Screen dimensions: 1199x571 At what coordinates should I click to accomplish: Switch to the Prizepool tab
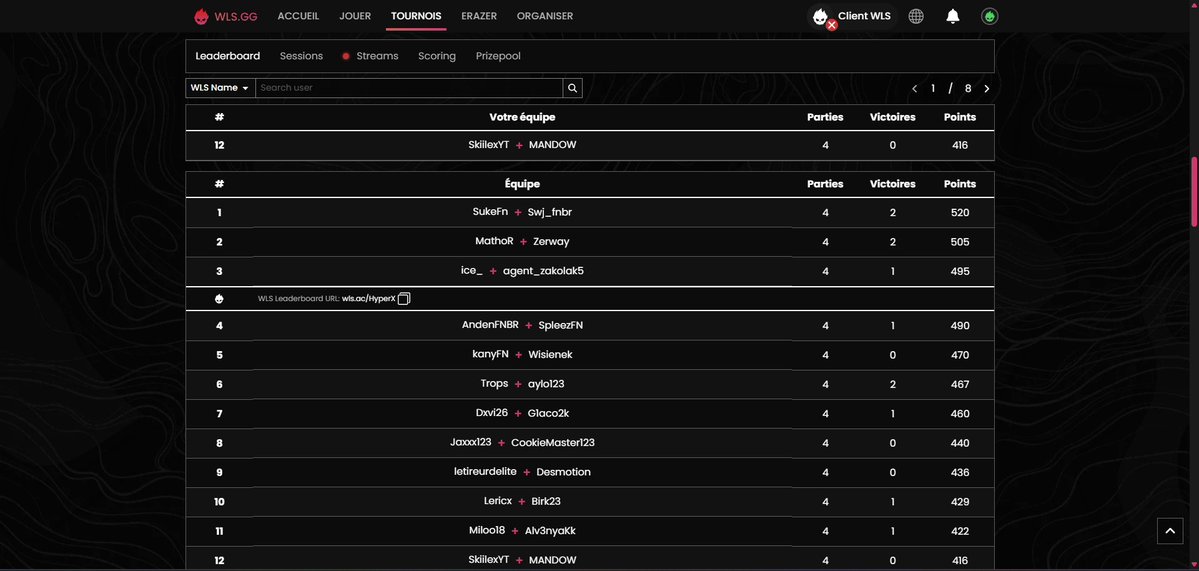coord(499,56)
